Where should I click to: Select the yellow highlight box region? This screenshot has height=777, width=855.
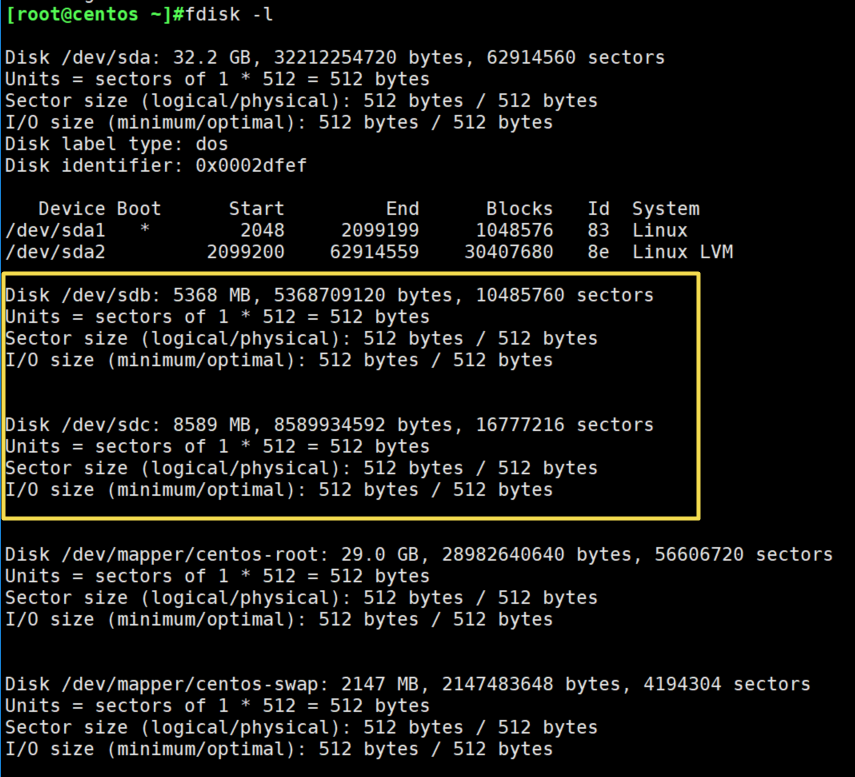[x=350, y=398]
